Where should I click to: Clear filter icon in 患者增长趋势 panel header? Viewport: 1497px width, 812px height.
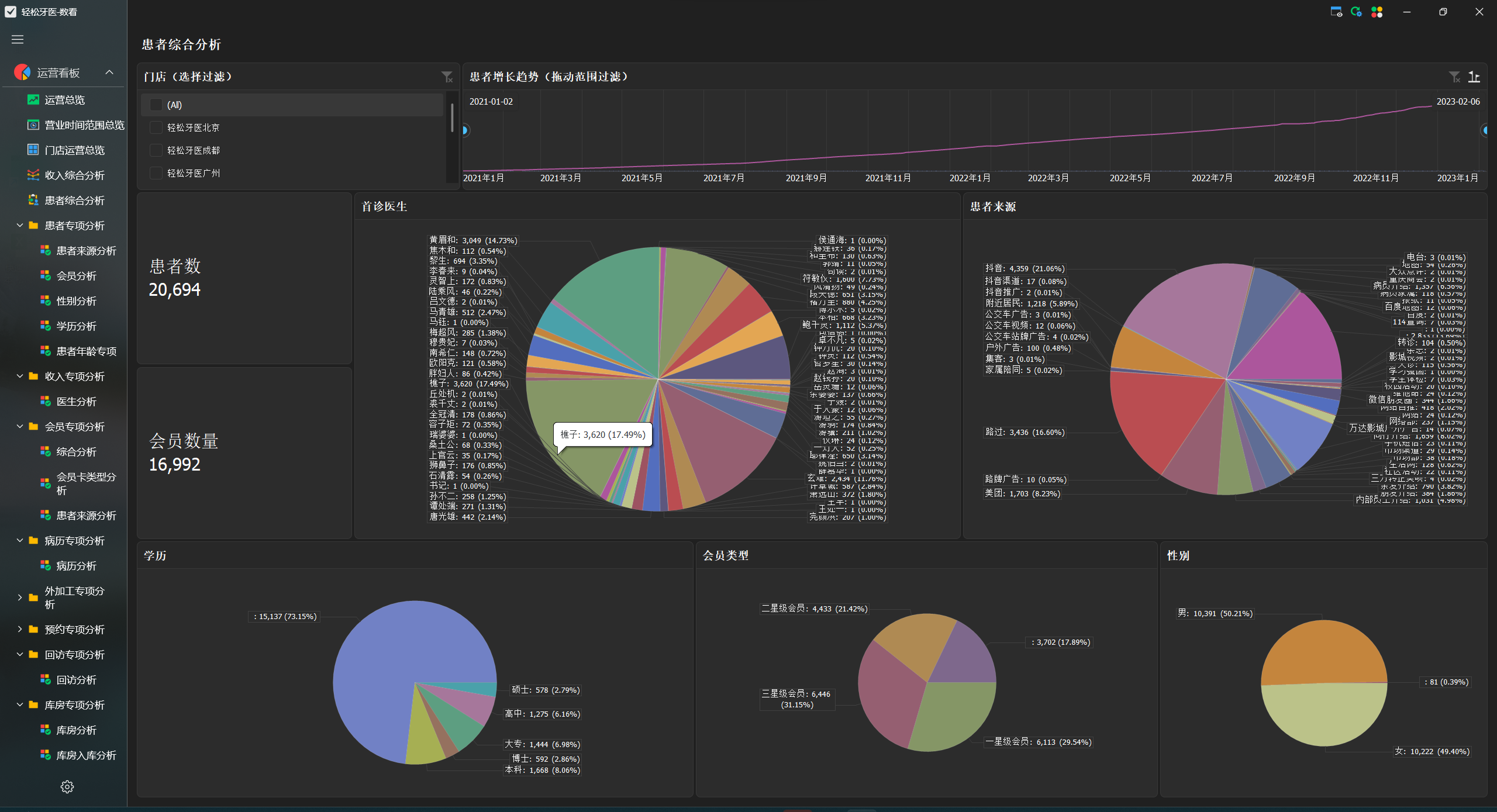[x=1455, y=77]
